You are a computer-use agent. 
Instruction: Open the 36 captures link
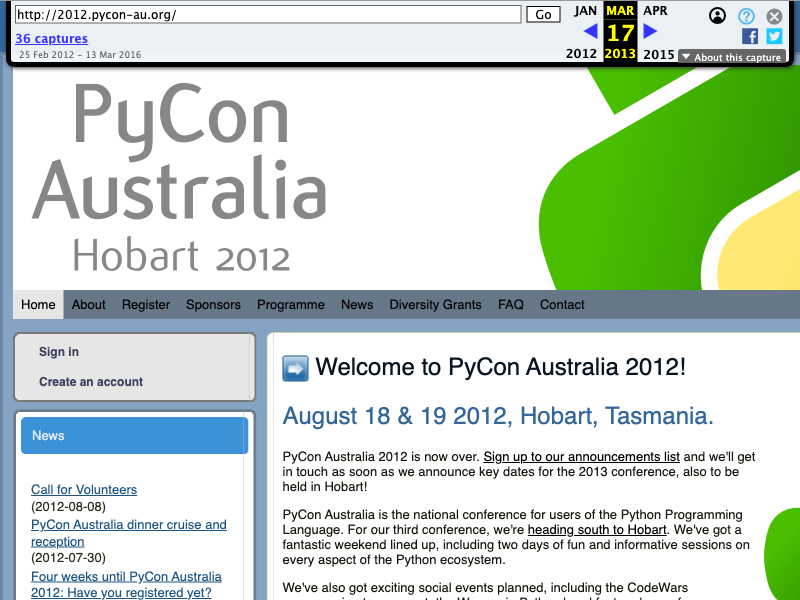(x=52, y=38)
